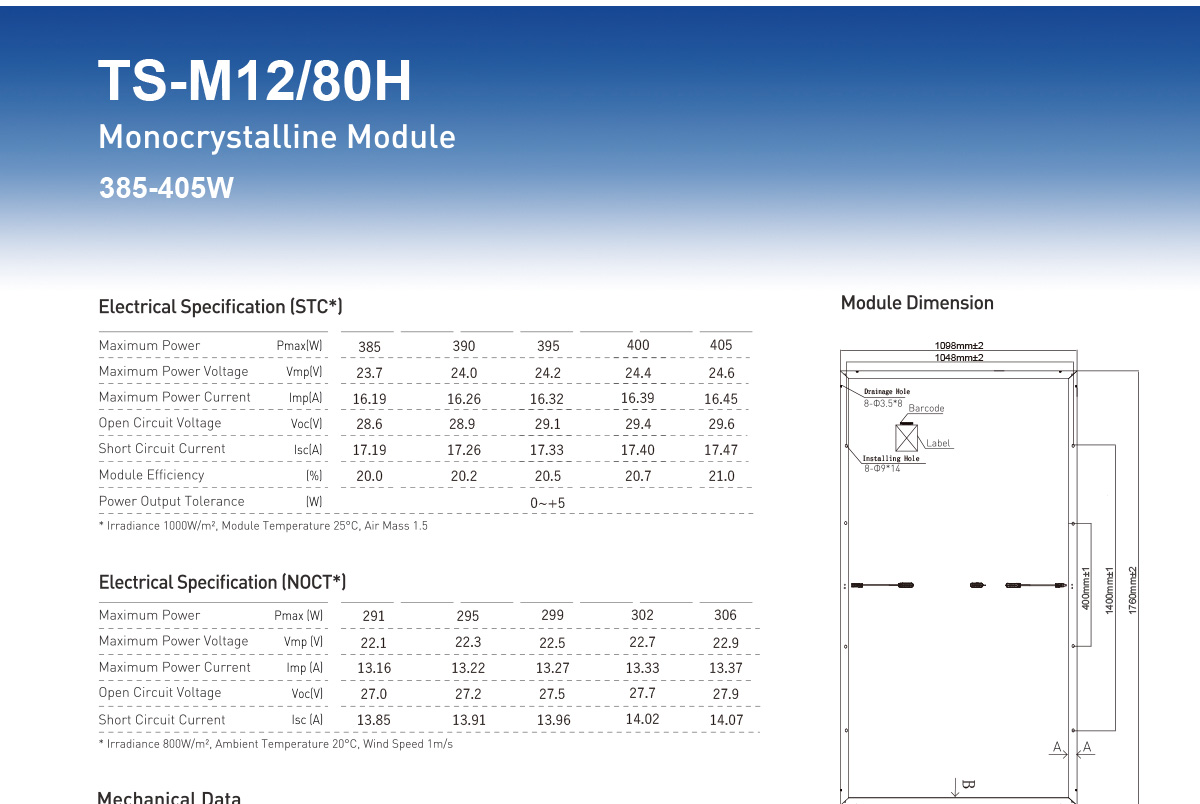Click the 405 Pmax value
1200x804 pixels.
721,345
